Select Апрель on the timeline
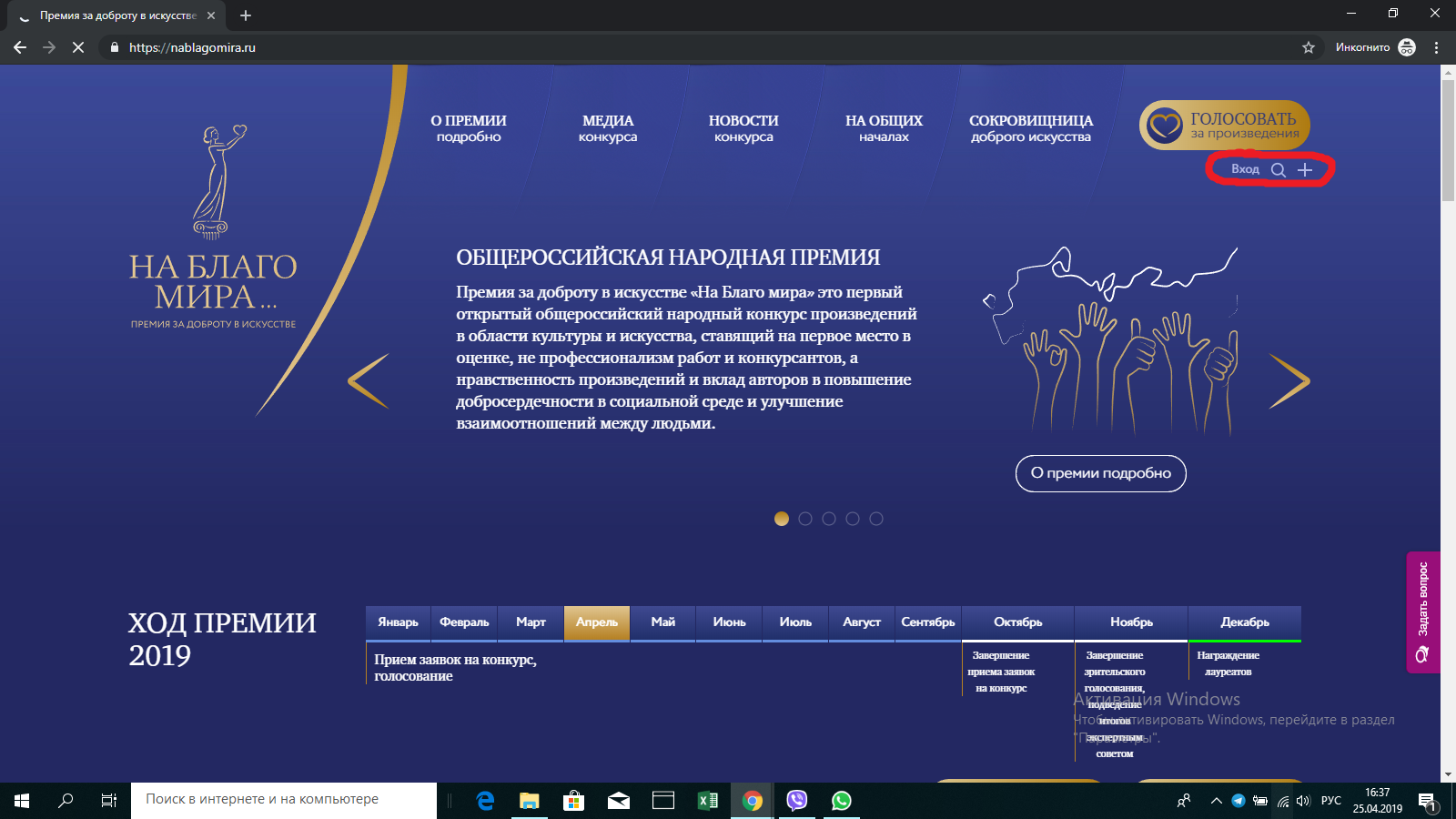This screenshot has height=819, width=1456. coord(597,622)
